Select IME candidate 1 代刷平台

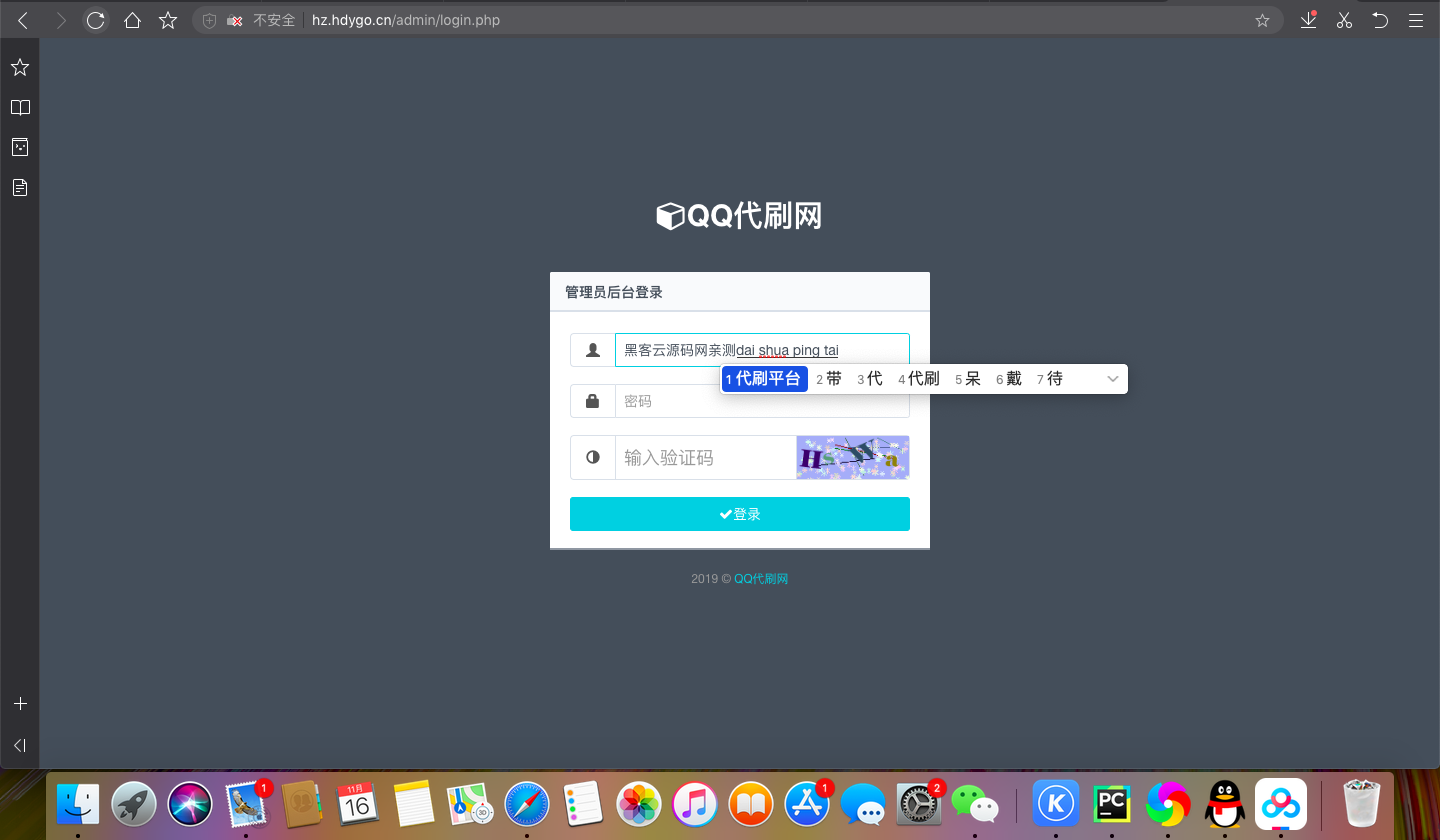coord(764,379)
